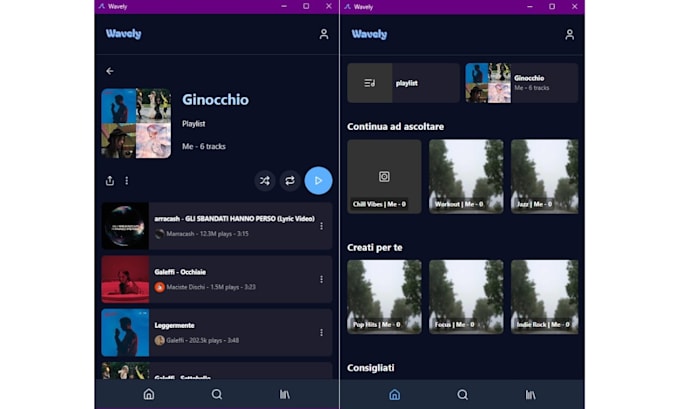
Task: Open the Workout playlist tile
Action: point(466,177)
